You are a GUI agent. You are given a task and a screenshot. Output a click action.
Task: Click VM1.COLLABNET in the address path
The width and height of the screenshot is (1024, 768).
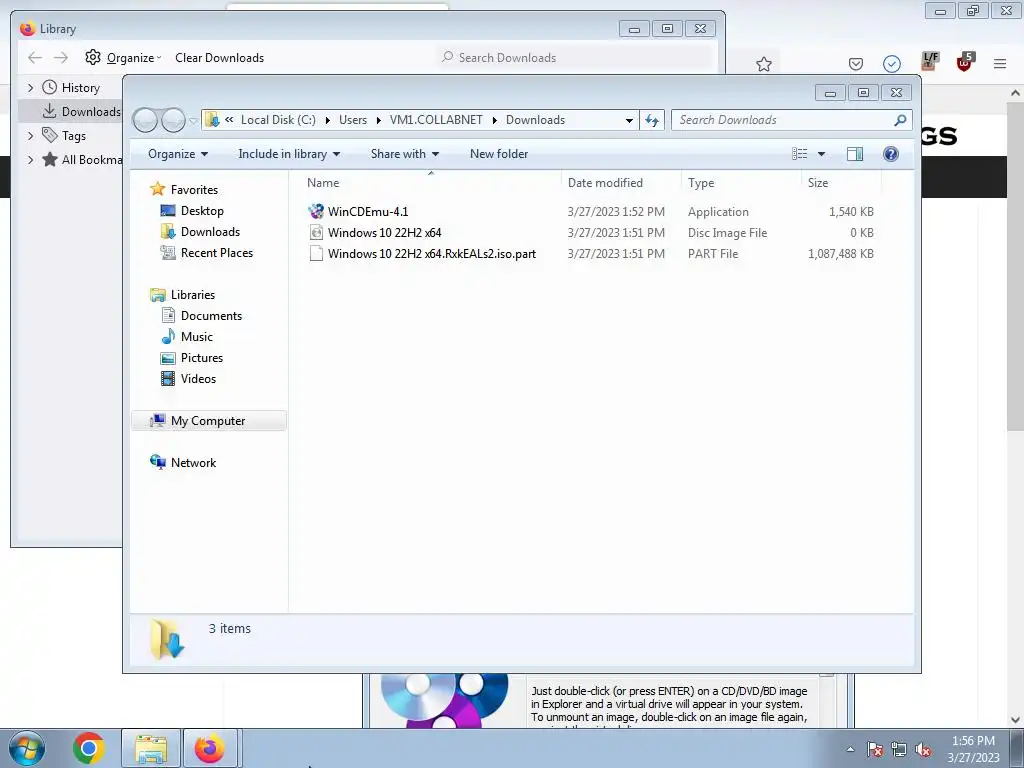point(436,120)
